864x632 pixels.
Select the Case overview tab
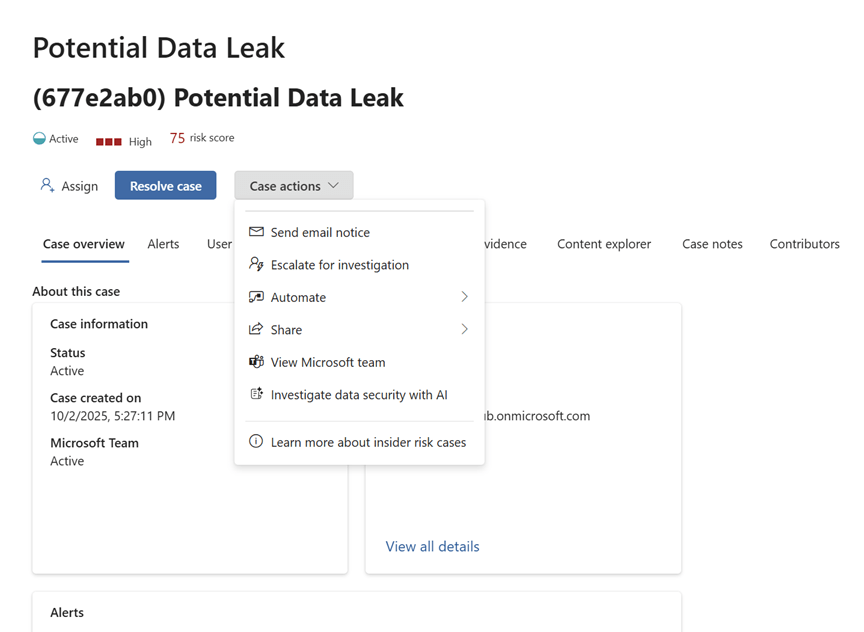(84, 244)
